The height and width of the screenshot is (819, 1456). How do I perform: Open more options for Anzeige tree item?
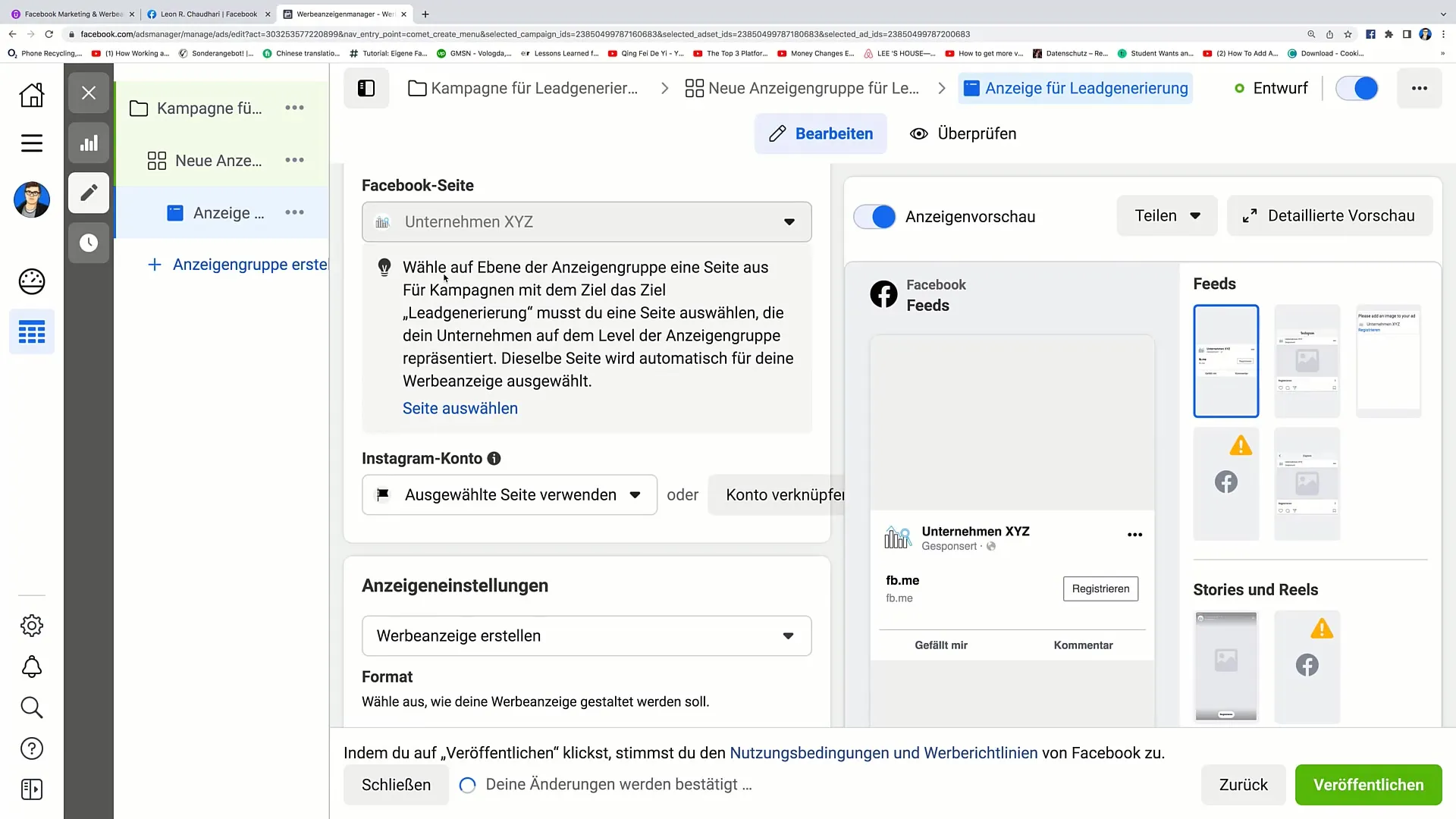click(294, 212)
